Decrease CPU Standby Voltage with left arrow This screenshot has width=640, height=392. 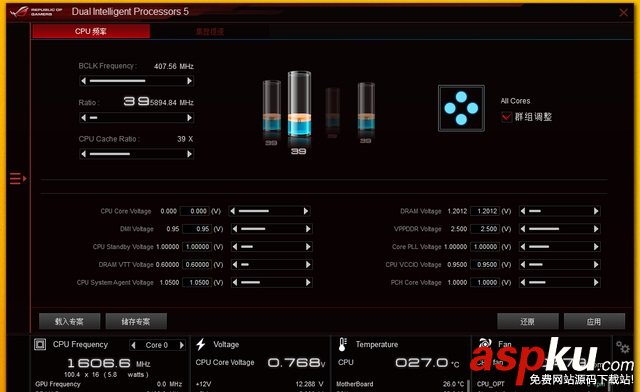[x=235, y=247]
